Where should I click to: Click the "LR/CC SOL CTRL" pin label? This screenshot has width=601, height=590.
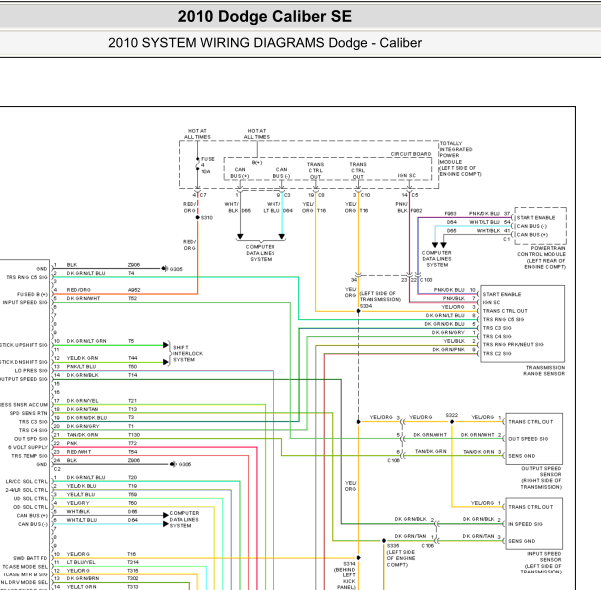pos(27,481)
